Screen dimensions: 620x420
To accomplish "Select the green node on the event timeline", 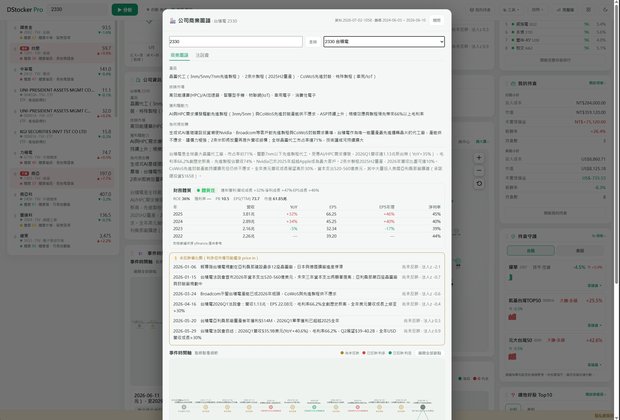I will 314,407.
